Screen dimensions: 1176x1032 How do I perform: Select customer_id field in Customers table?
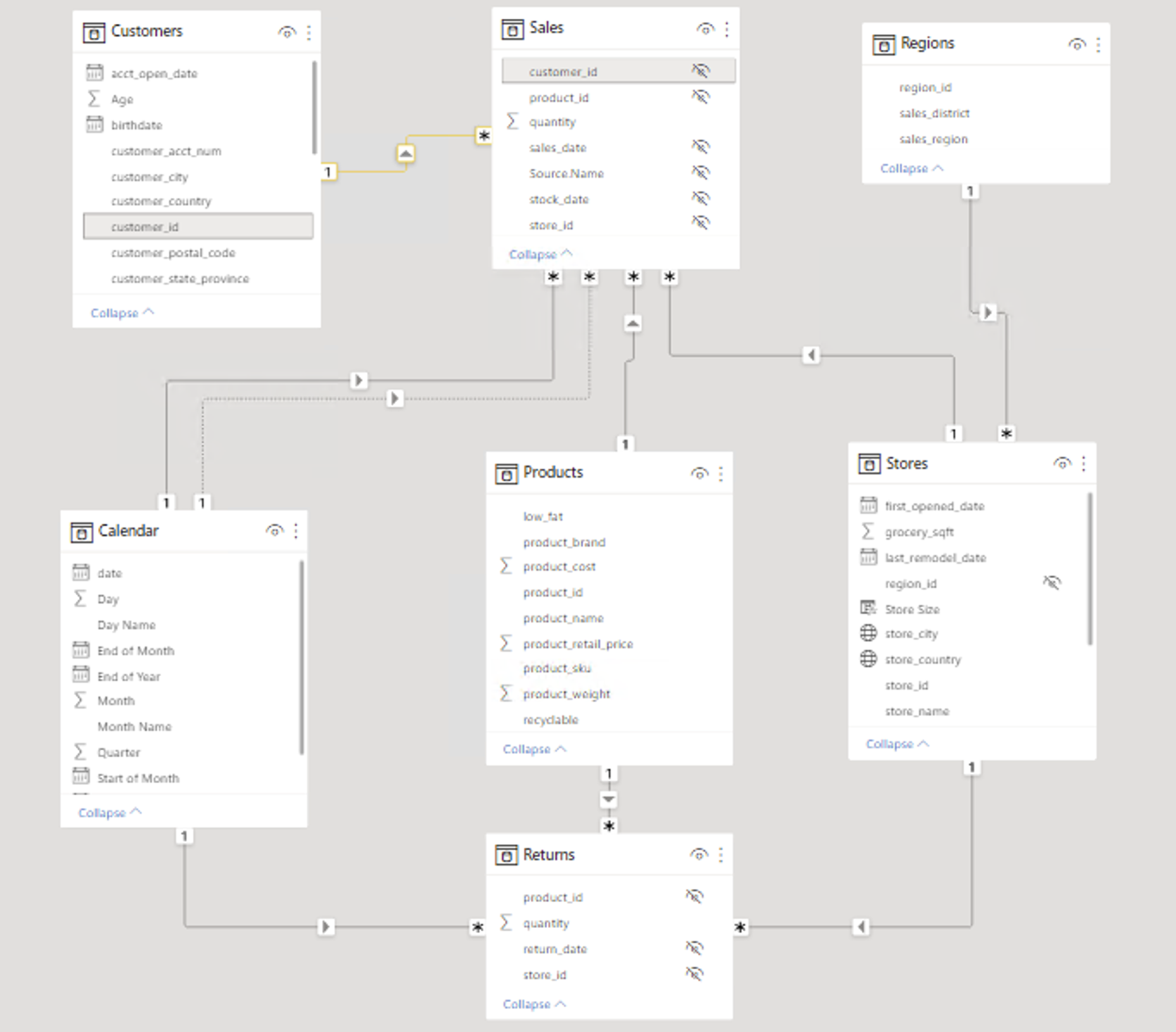tap(198, 227)
